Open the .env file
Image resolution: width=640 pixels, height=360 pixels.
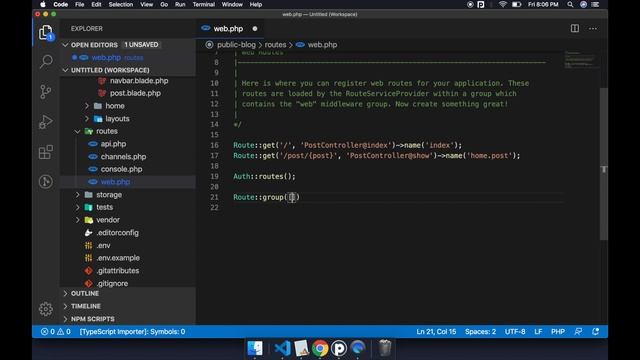coord(103,245)
